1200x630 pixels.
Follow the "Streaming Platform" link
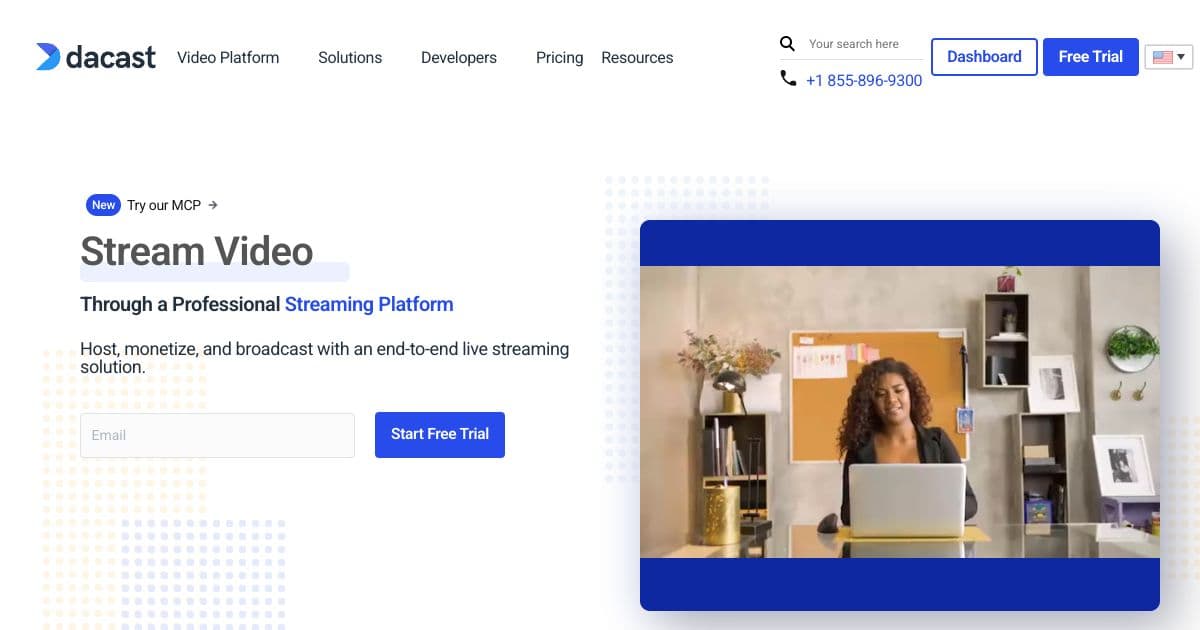point(368,304)
